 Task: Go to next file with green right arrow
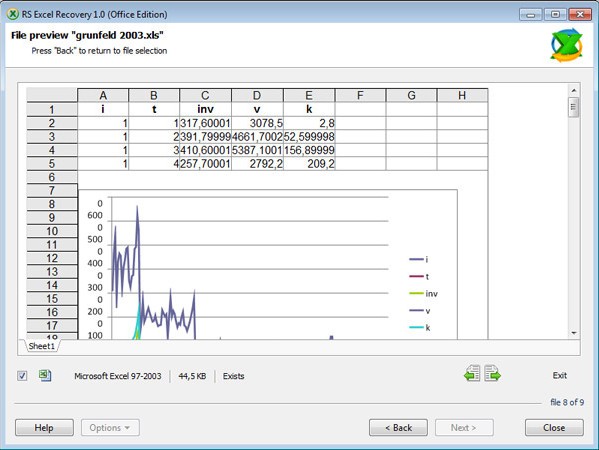492,373
